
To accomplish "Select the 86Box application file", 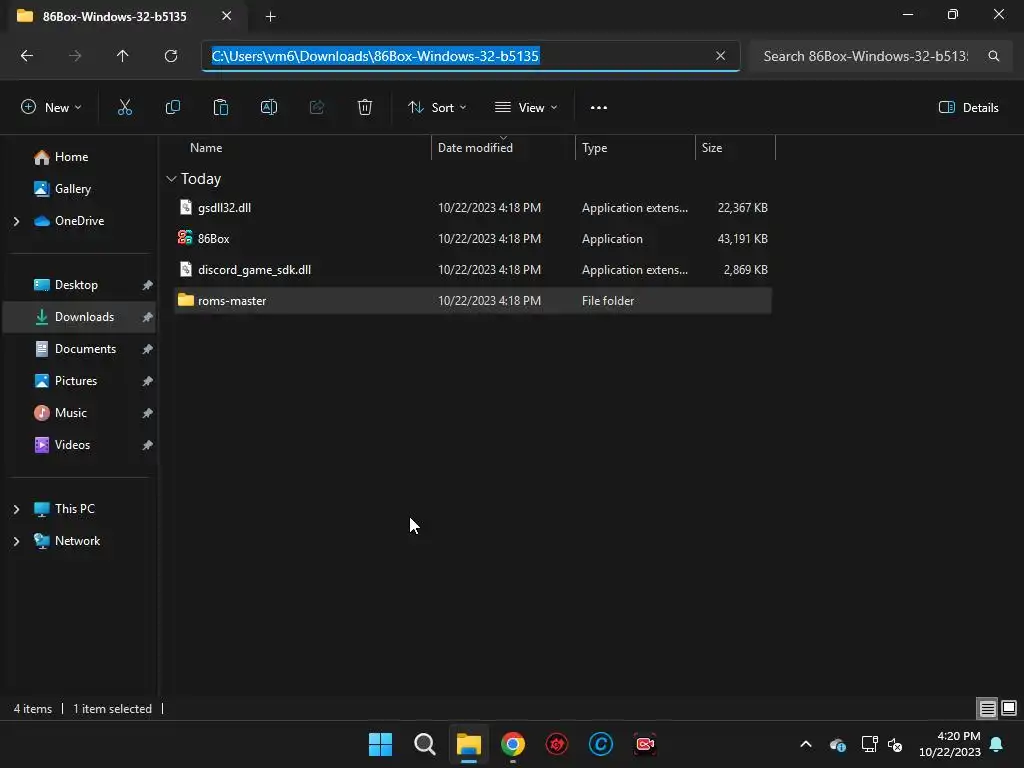I will (x=473, y=238).
